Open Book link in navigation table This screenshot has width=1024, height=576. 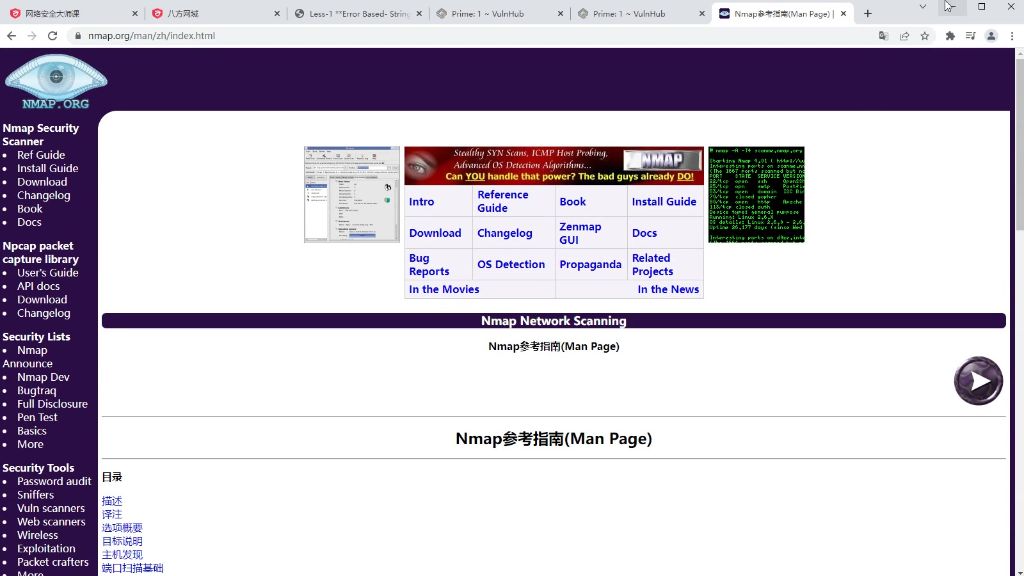572,202
